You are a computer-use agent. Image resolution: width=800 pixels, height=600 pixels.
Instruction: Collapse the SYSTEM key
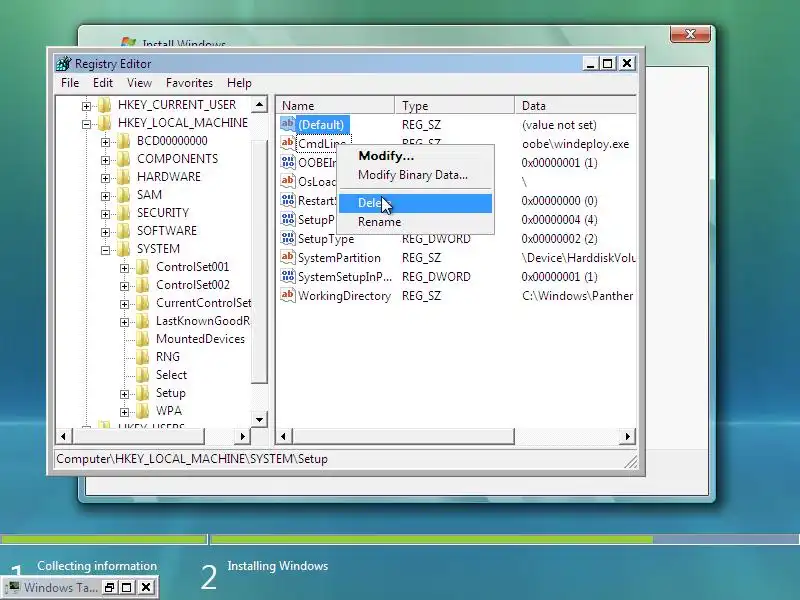[105, 250]
